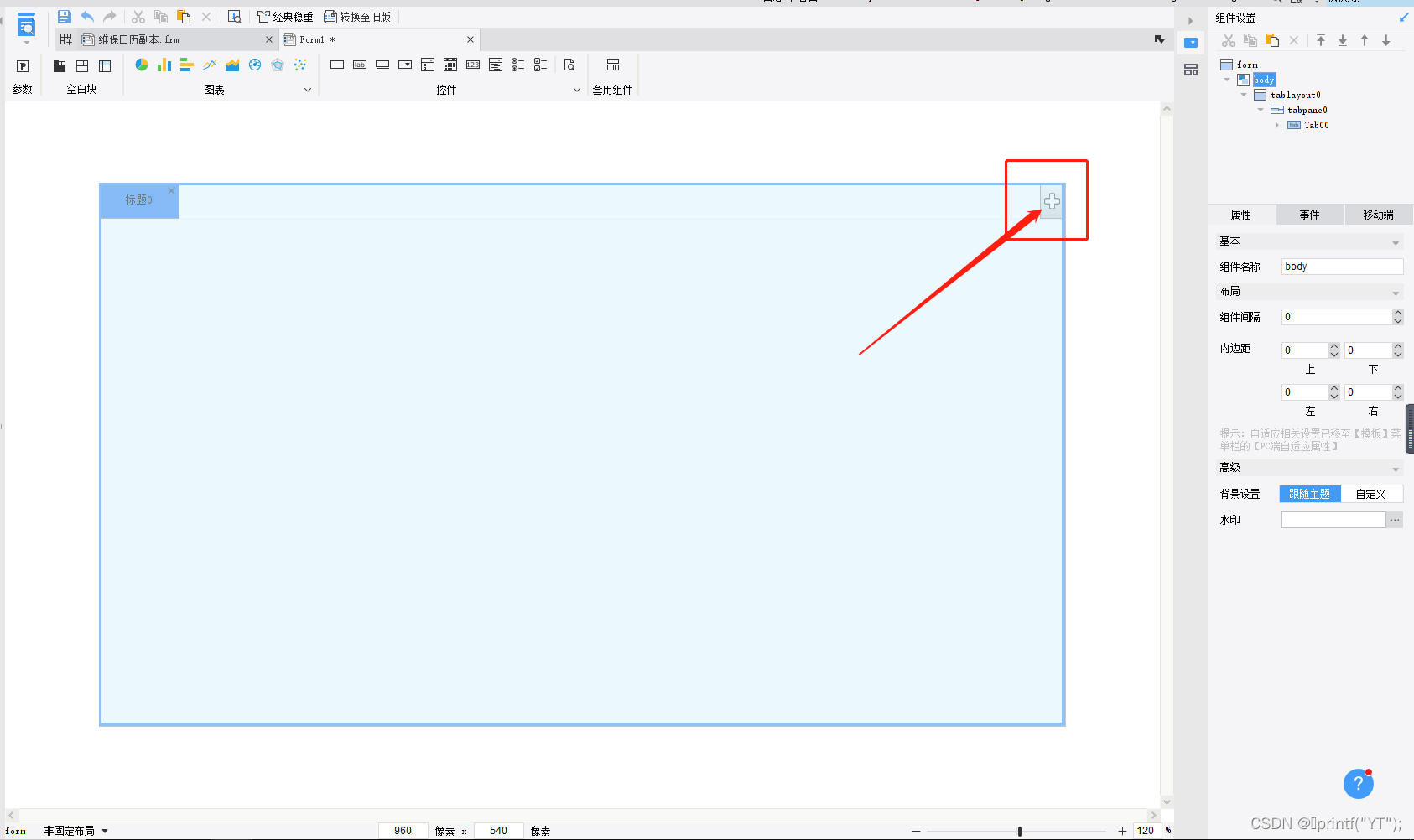Click the move up arrow in the component panel

tap(1365, 40)
